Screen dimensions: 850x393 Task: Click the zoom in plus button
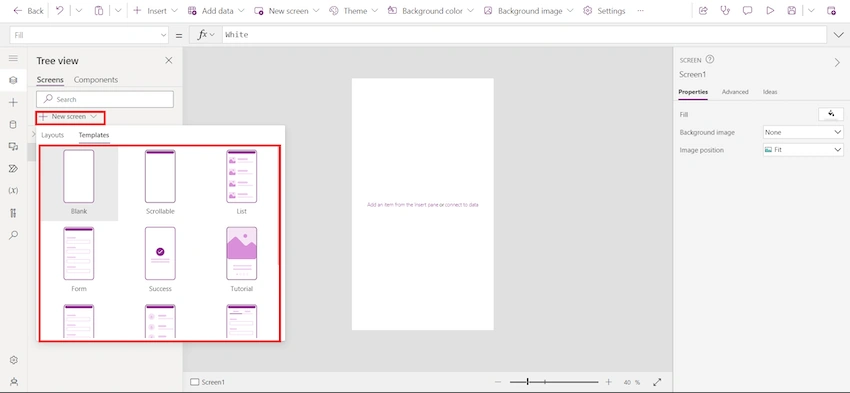[609, 382]
